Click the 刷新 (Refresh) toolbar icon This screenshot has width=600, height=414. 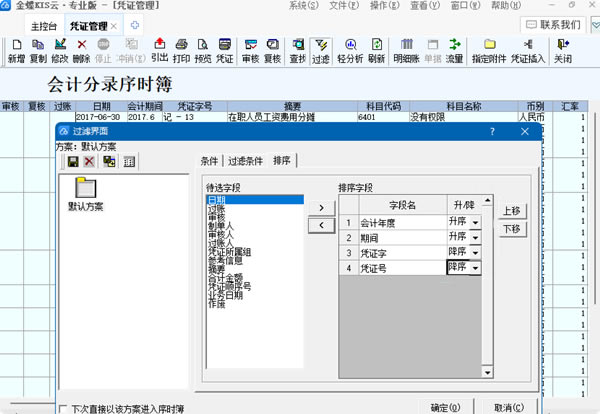click(x=376, y=51)
